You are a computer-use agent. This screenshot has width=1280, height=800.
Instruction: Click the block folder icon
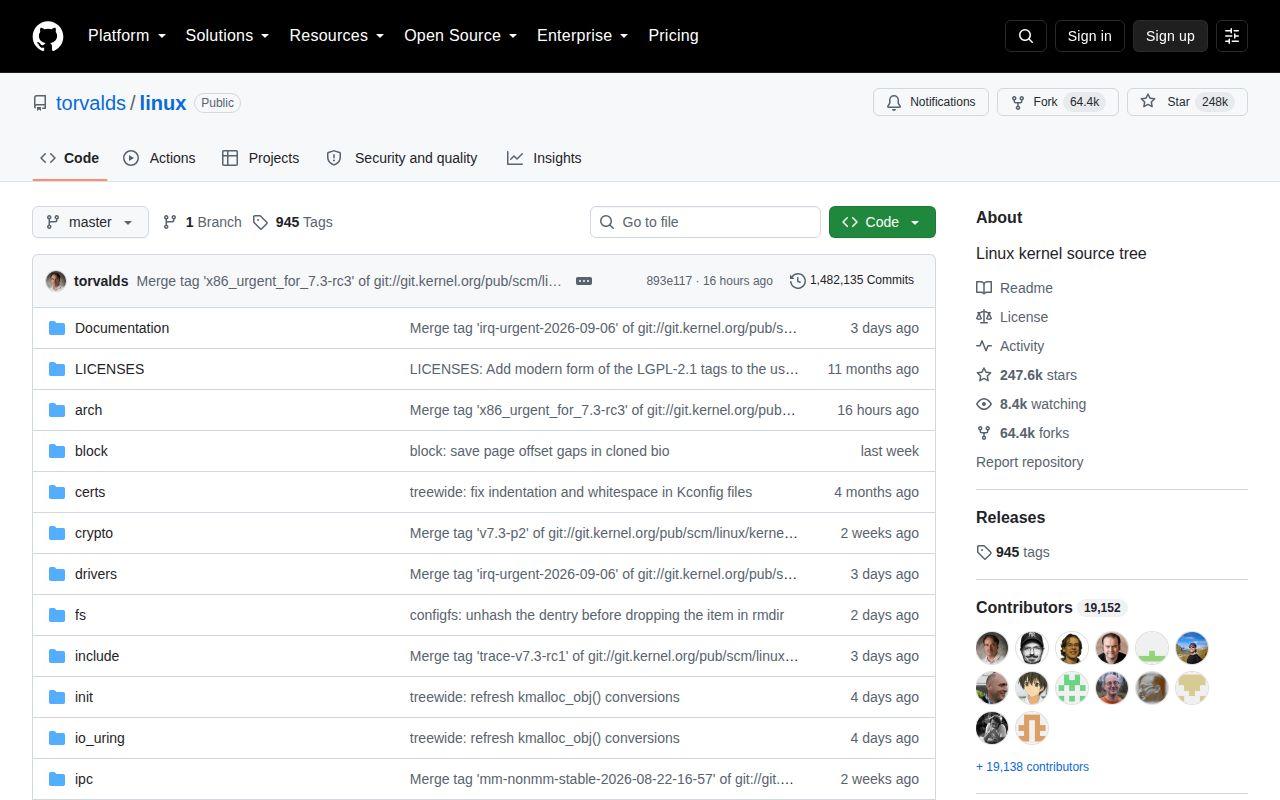tap(57, 451)
